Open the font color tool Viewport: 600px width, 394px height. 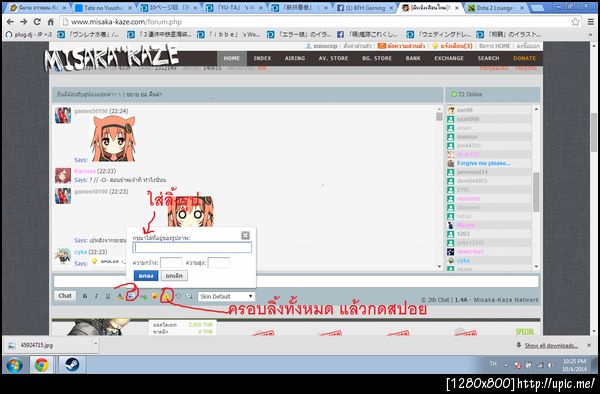(x=120, y=296)
